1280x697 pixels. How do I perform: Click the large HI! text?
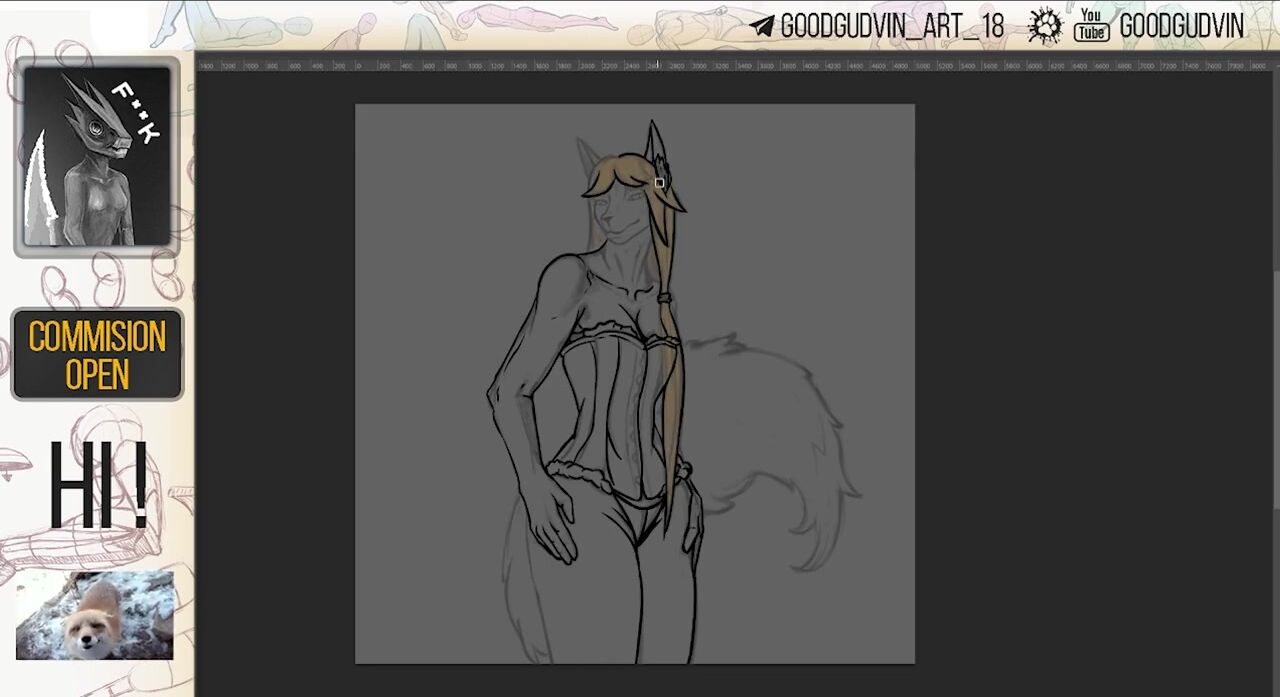[98, 487]
